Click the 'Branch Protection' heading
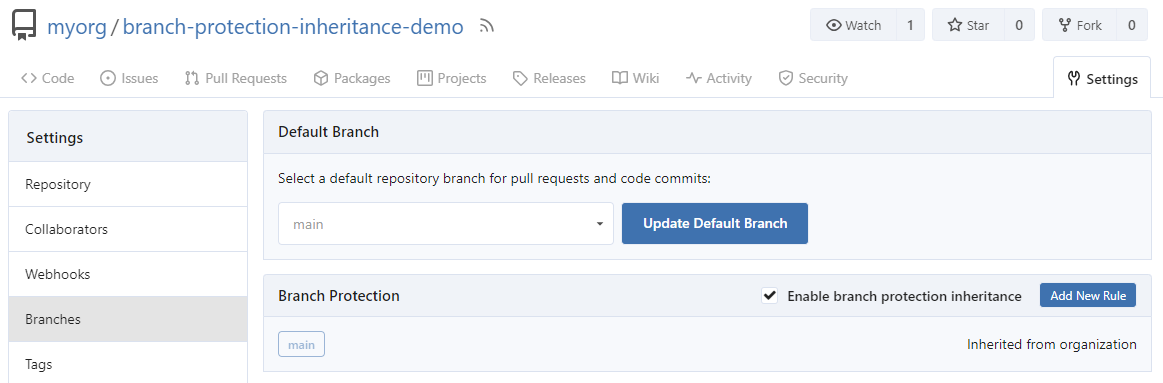Screen dimensions: 1163x383 coord(339,296)
